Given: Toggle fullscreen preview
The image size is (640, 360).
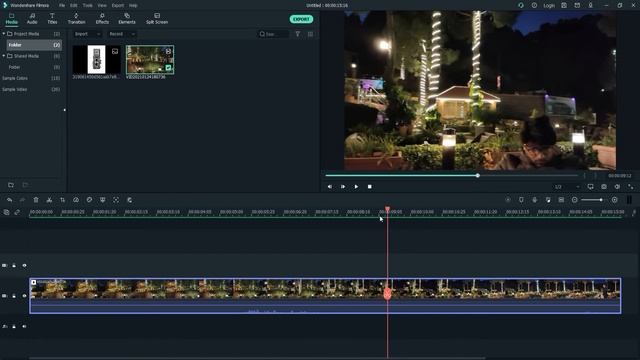Looking at the screenshot, I should coord(631,187).
